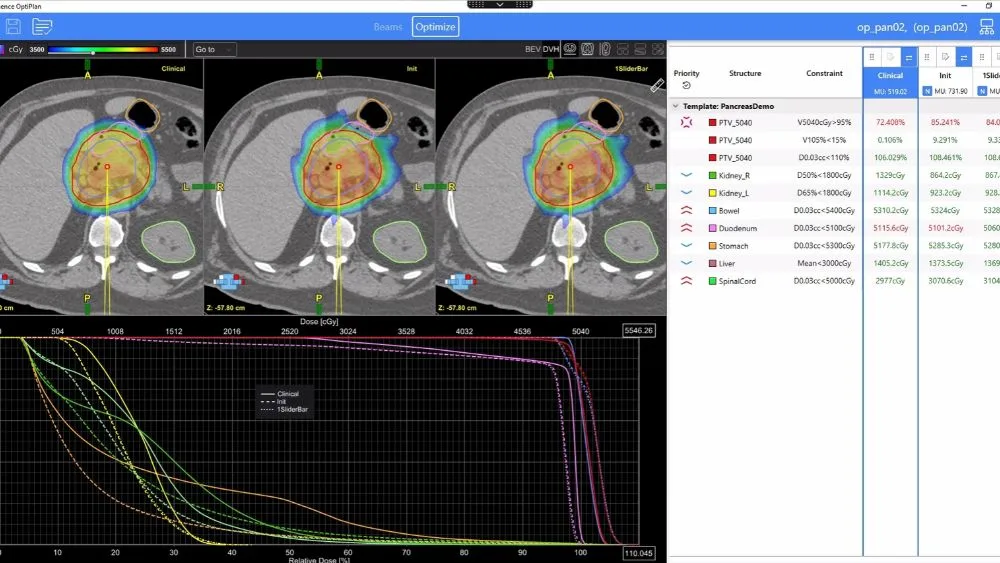Collapse the Template: PancreasDemo group

coord(675,106)
